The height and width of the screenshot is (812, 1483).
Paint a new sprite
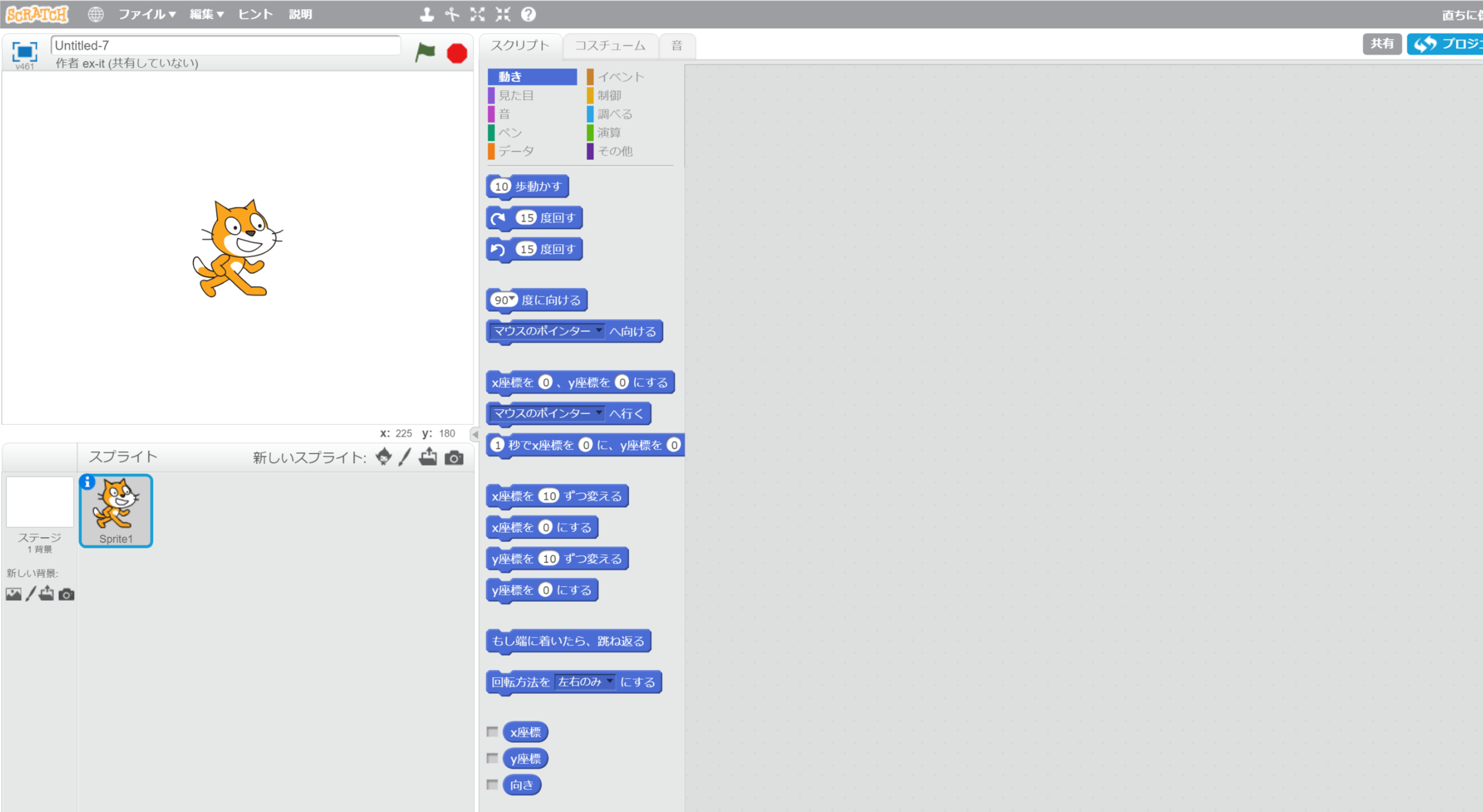(405, 458)
